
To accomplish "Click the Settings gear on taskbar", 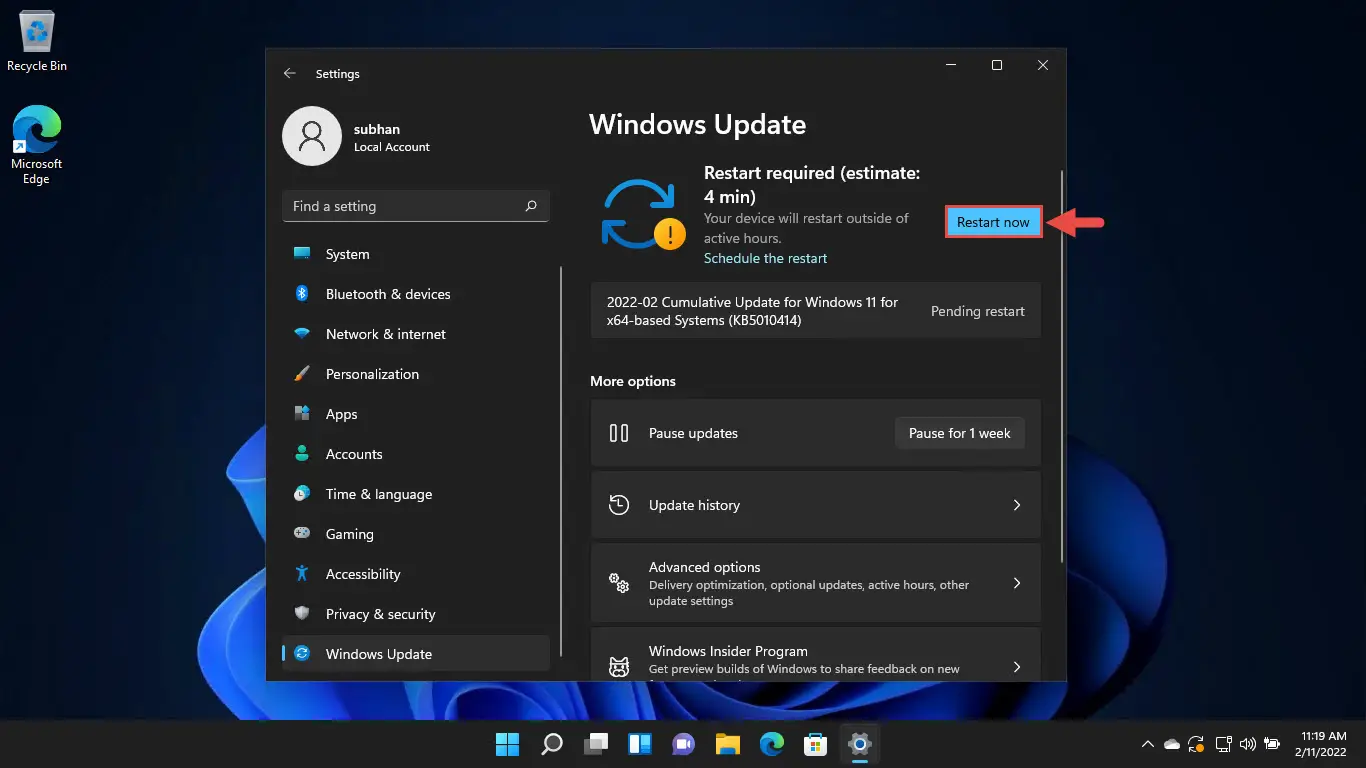I will 859,744.
